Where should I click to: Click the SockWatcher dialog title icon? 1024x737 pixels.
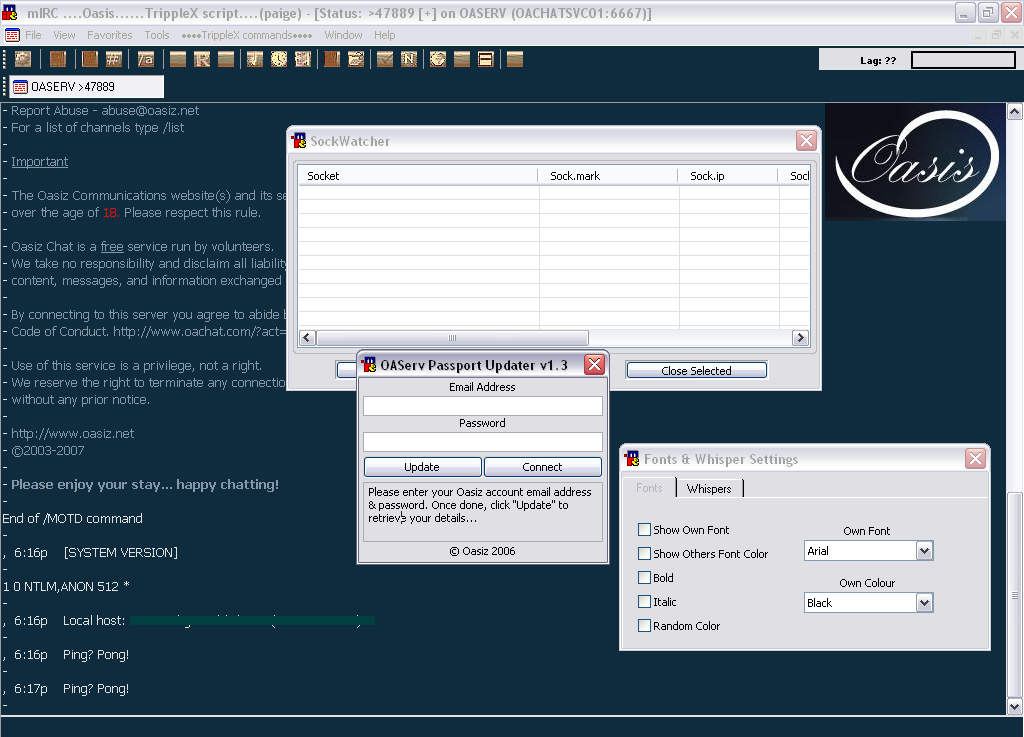point(299,140)
